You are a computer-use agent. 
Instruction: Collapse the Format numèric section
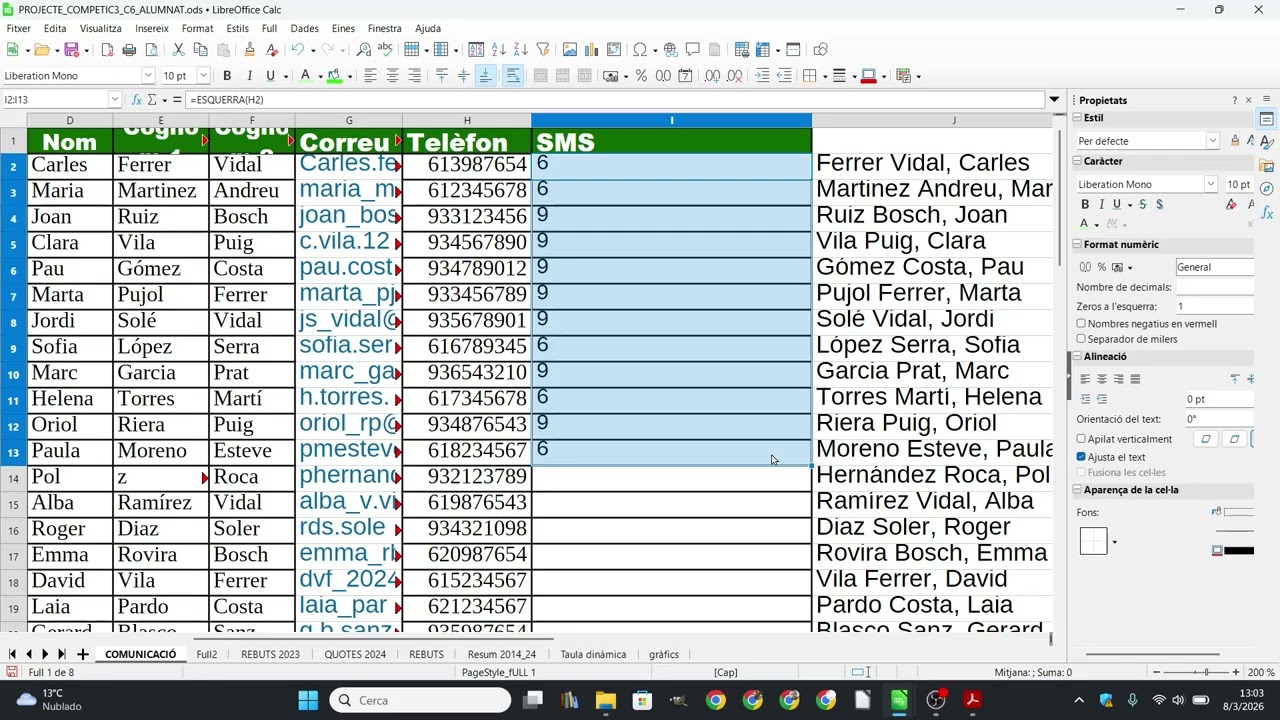click(x=1078, y=245)
